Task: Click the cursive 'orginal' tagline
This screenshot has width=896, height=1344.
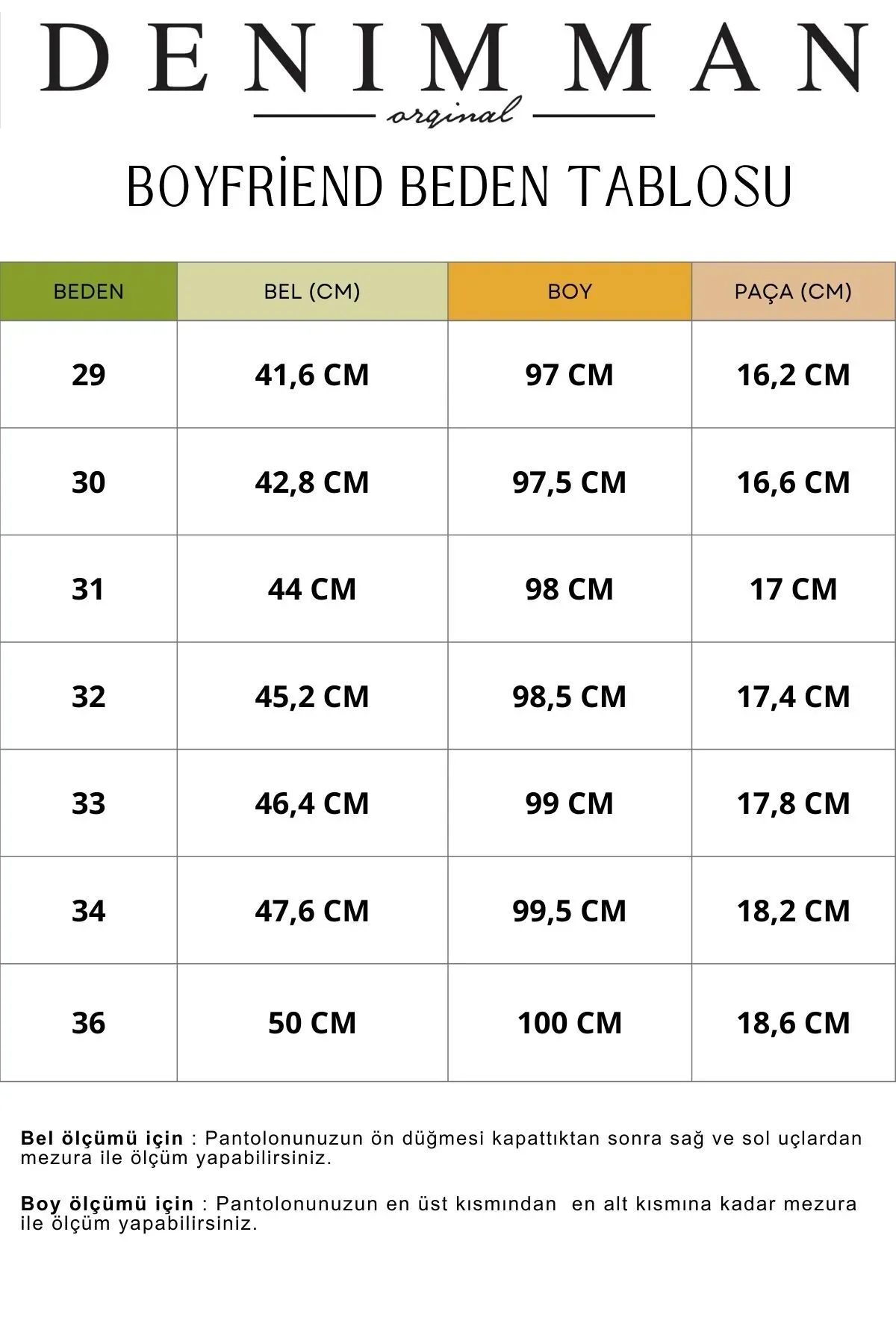Action: [x=452, y=113]
